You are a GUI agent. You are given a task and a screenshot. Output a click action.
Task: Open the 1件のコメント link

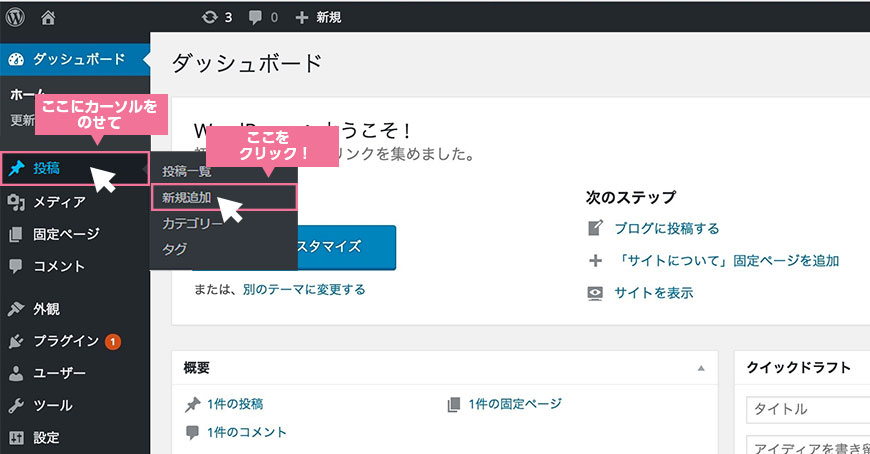(x=247, y=432)
